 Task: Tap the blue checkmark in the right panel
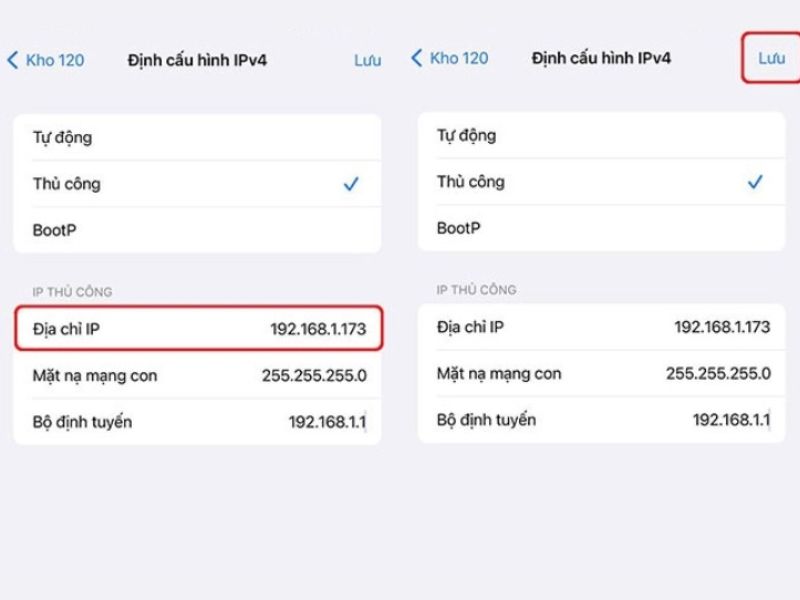[755, 183]
